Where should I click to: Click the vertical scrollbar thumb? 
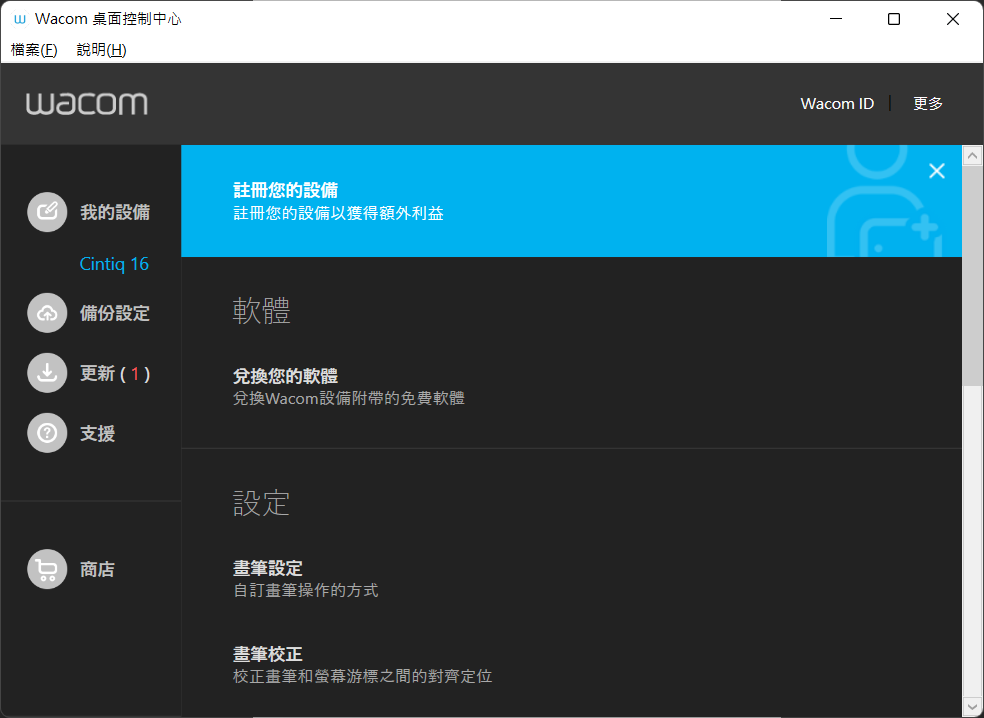973,276
